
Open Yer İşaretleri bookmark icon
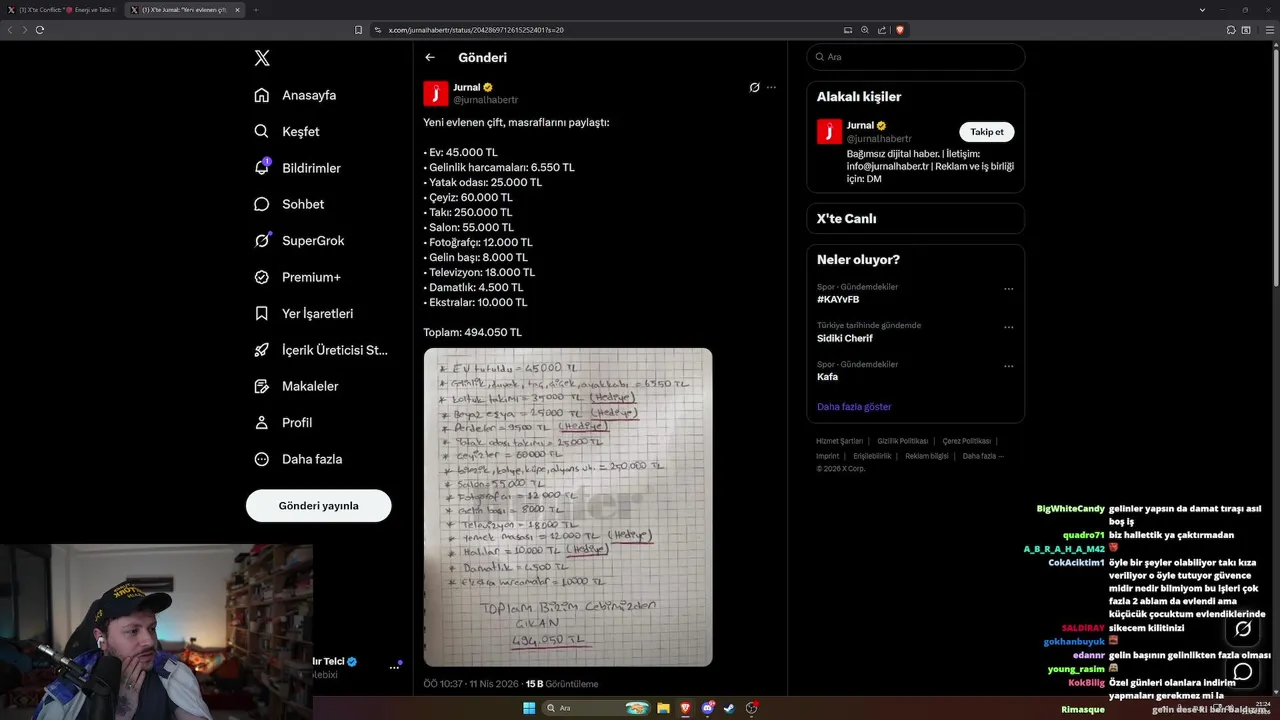click(262, 313)
